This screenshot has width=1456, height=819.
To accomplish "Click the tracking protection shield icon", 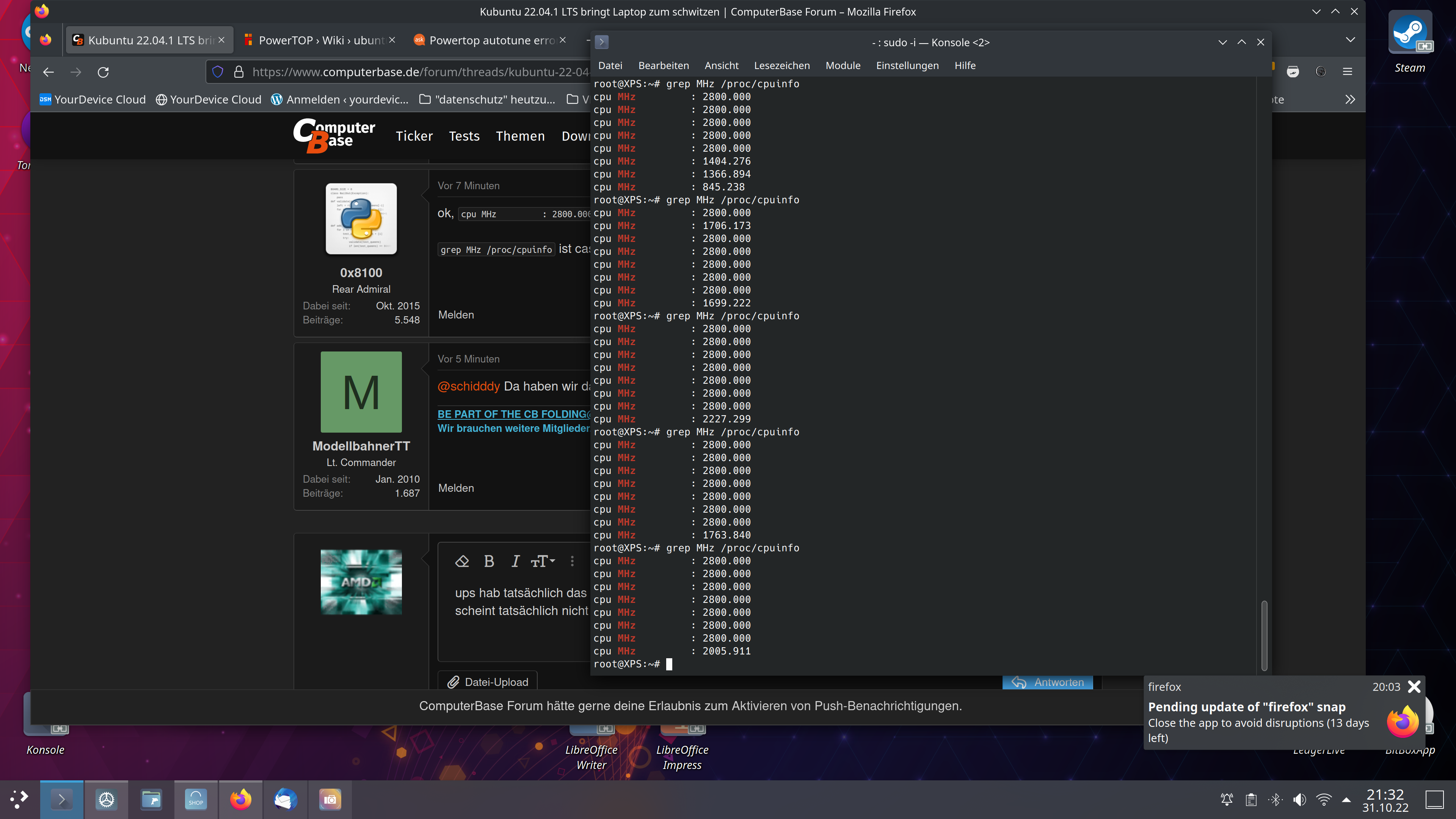I will [x=218, y=72].
